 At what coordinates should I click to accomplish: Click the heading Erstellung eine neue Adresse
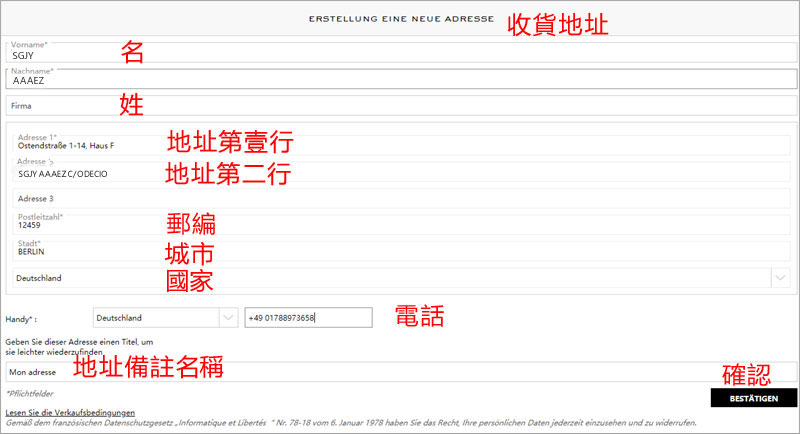tap(401, 19)
